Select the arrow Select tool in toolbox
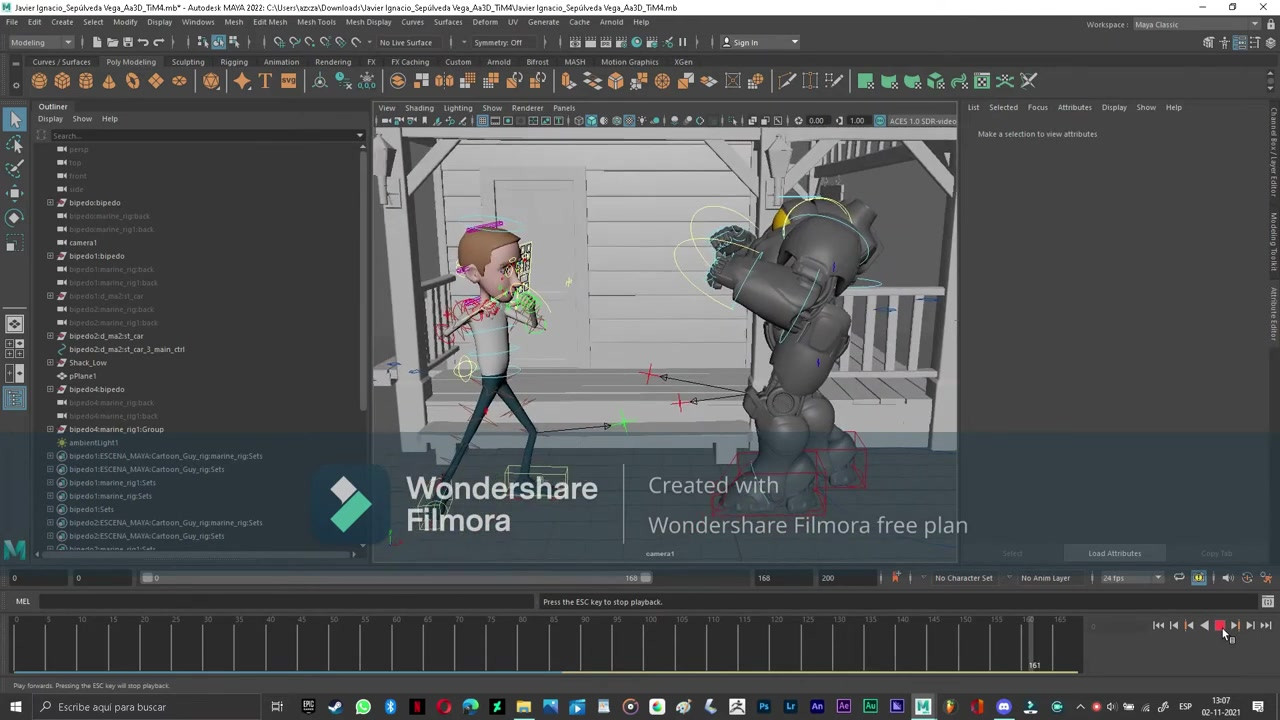This screenshot has height=720, width=1280. coord(14,120)
